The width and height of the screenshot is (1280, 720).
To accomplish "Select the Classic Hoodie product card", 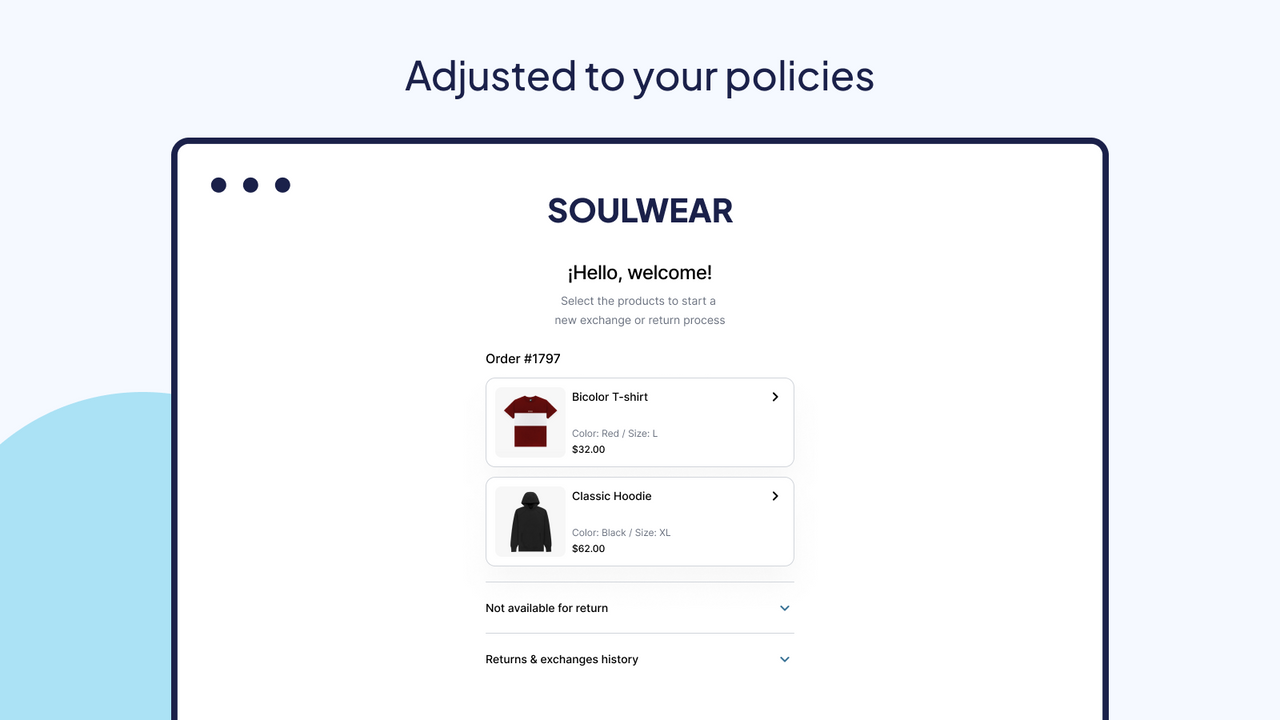I will tap(639, 521).
